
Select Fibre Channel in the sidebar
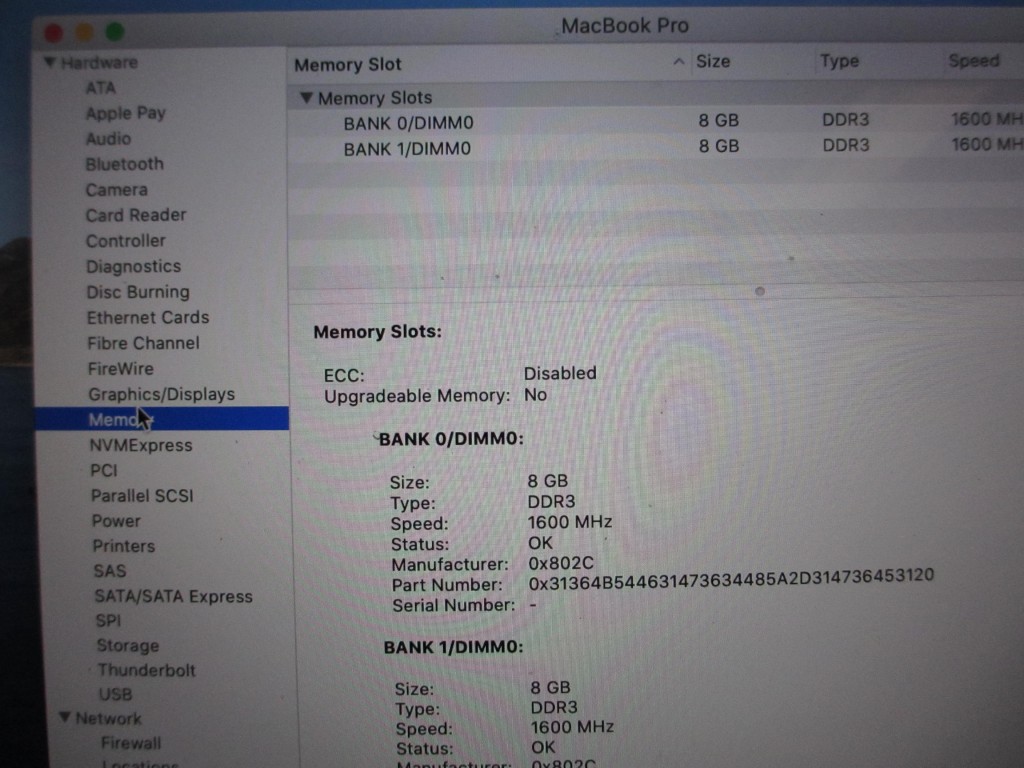click(143, 343)
